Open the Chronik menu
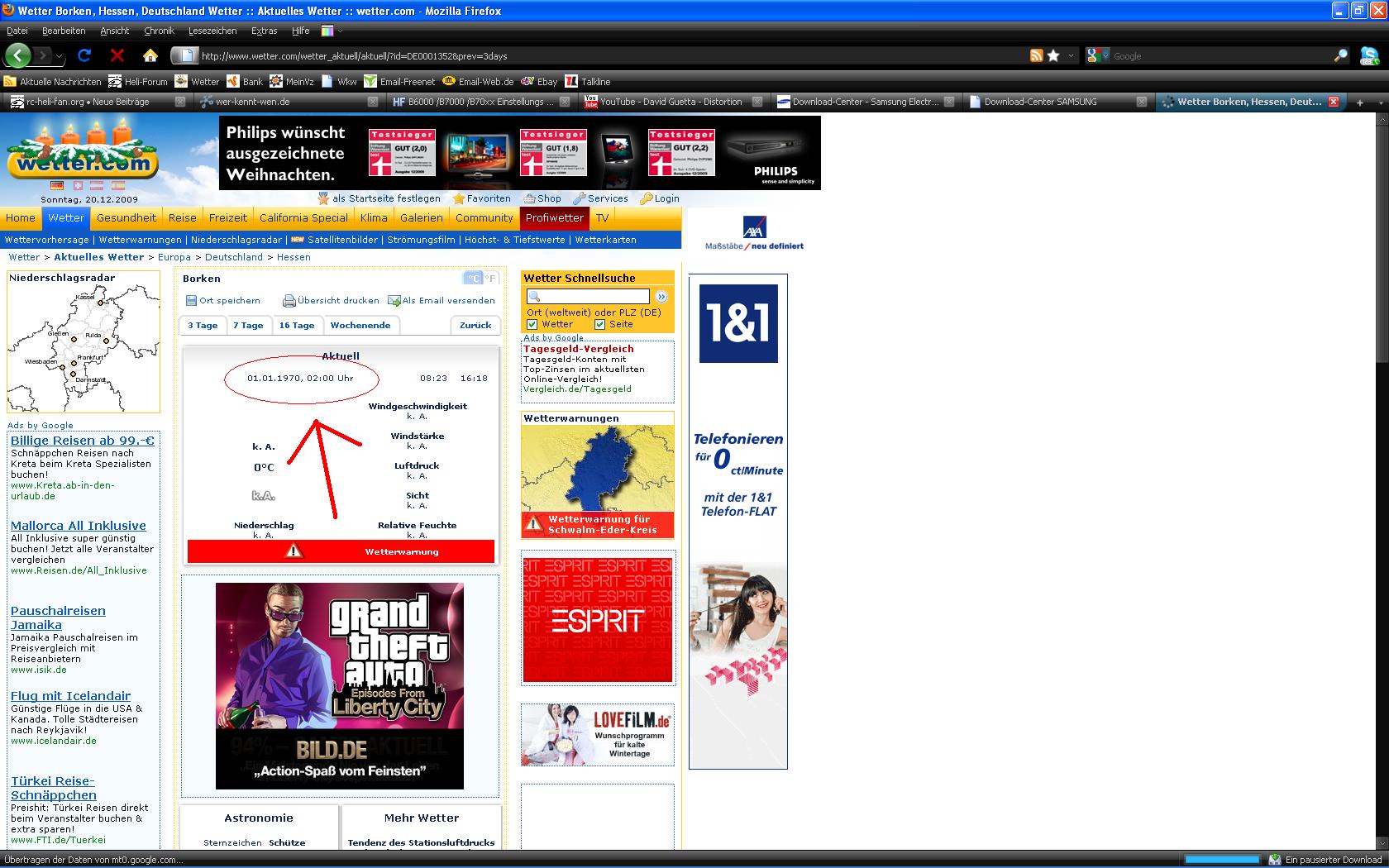The height and width of the screenshot is (868, 1389). pos(159,31)
